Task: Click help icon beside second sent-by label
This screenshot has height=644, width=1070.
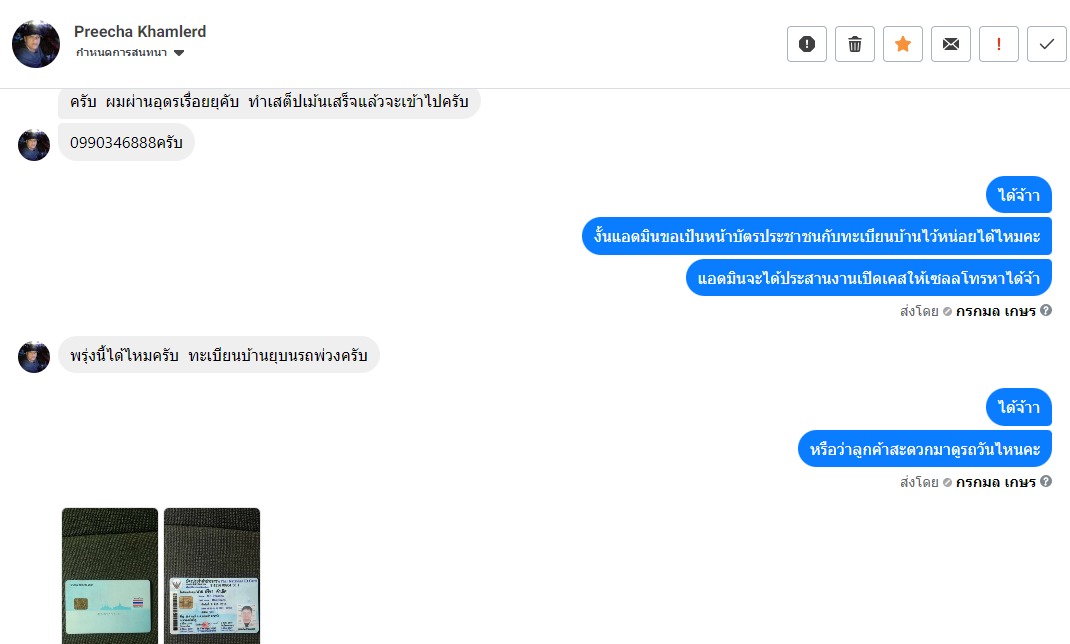Action: [1045, 482]
